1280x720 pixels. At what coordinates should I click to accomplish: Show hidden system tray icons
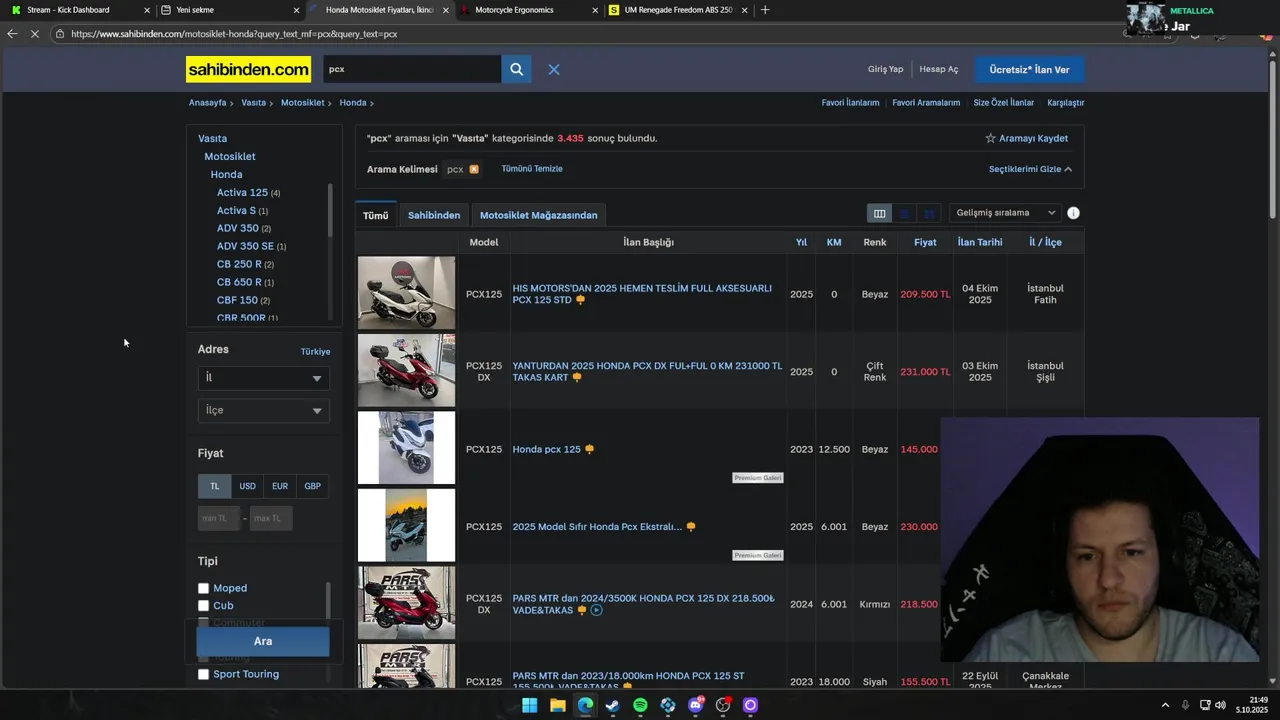coord(1165,705)
